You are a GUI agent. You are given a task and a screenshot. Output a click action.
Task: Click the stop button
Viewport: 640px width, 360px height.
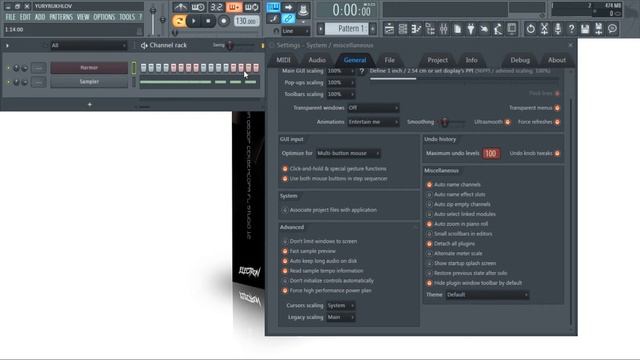pyautogui.click(x=208, y=21)
